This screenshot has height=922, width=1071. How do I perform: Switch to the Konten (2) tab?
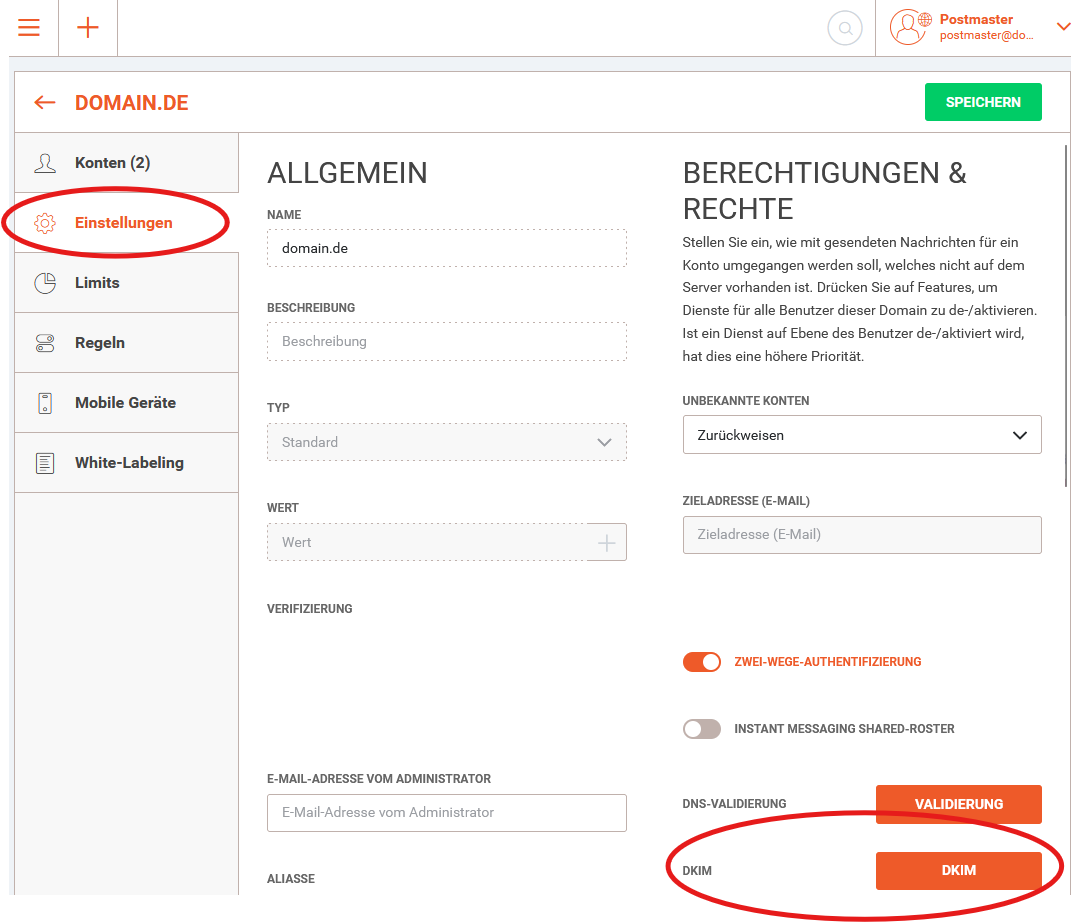pos(112,163)
